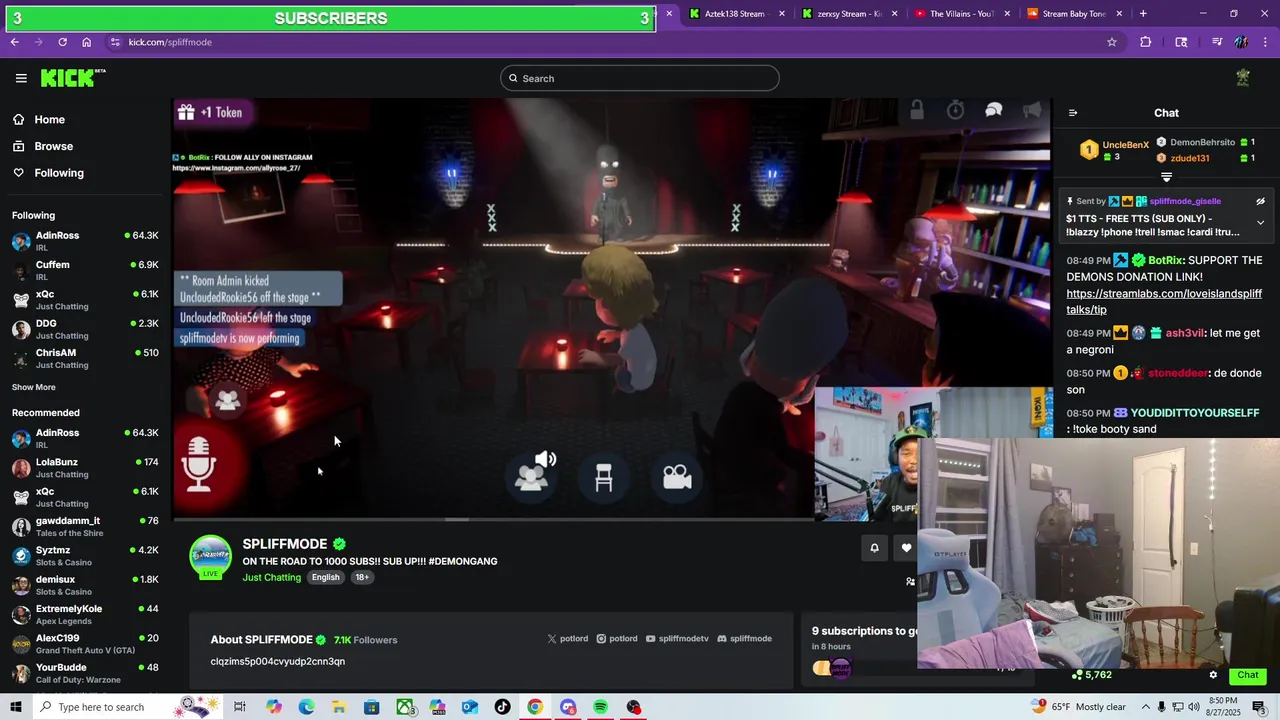The width and height of the screenshot is (1280, 720).
Task: Reload the page
Action: pyautogui.click(x=62, y=42)
